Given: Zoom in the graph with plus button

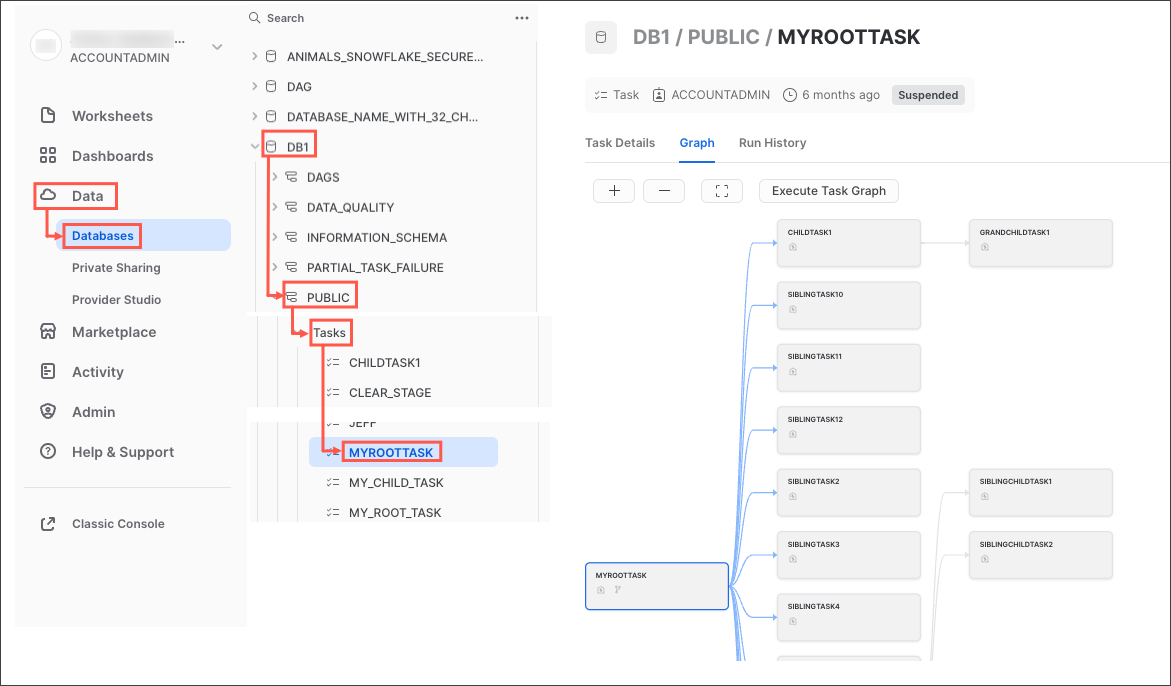Looking at the screenshot, I should 614,191.
